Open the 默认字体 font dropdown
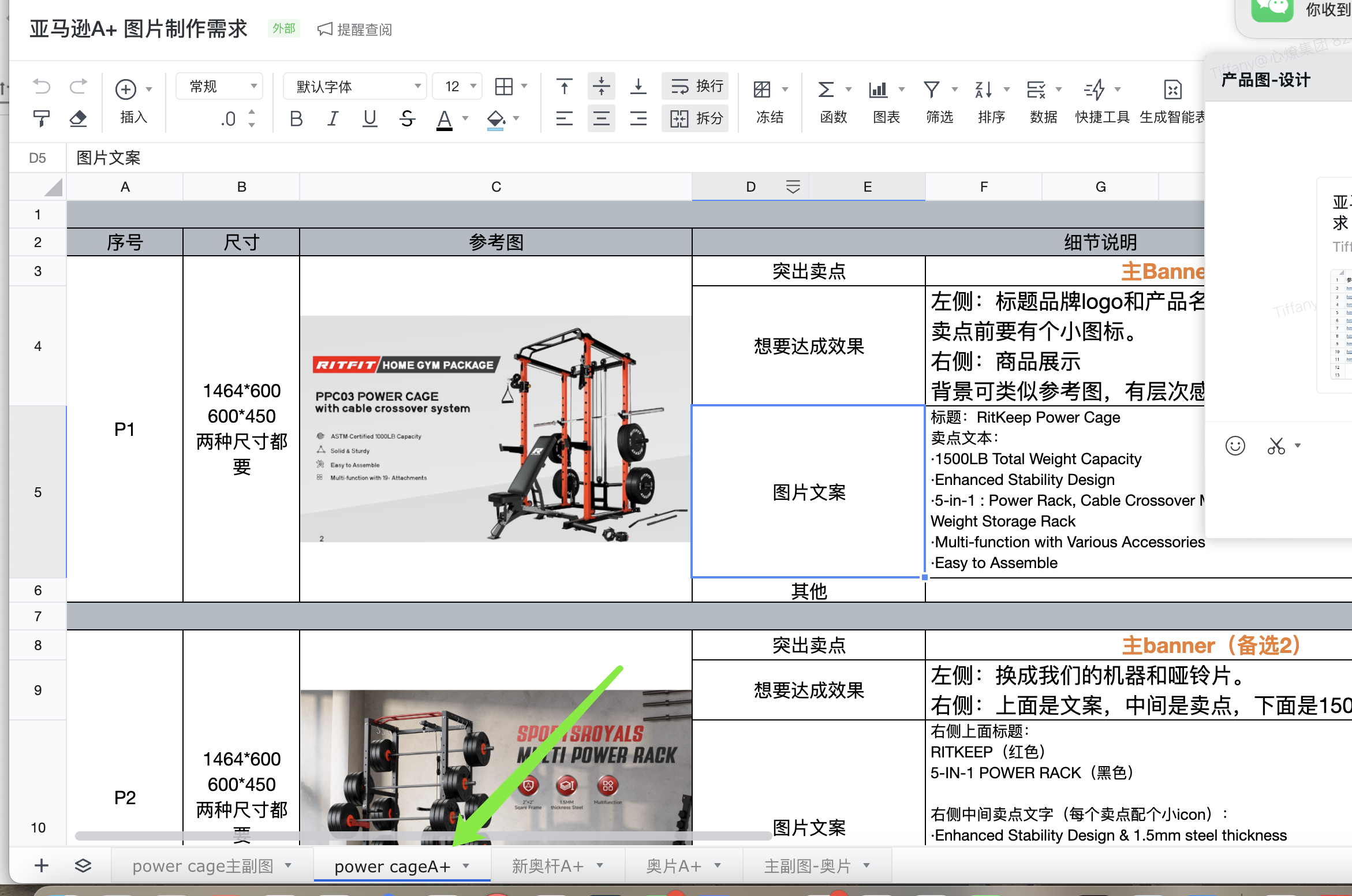 pos(355,87)
